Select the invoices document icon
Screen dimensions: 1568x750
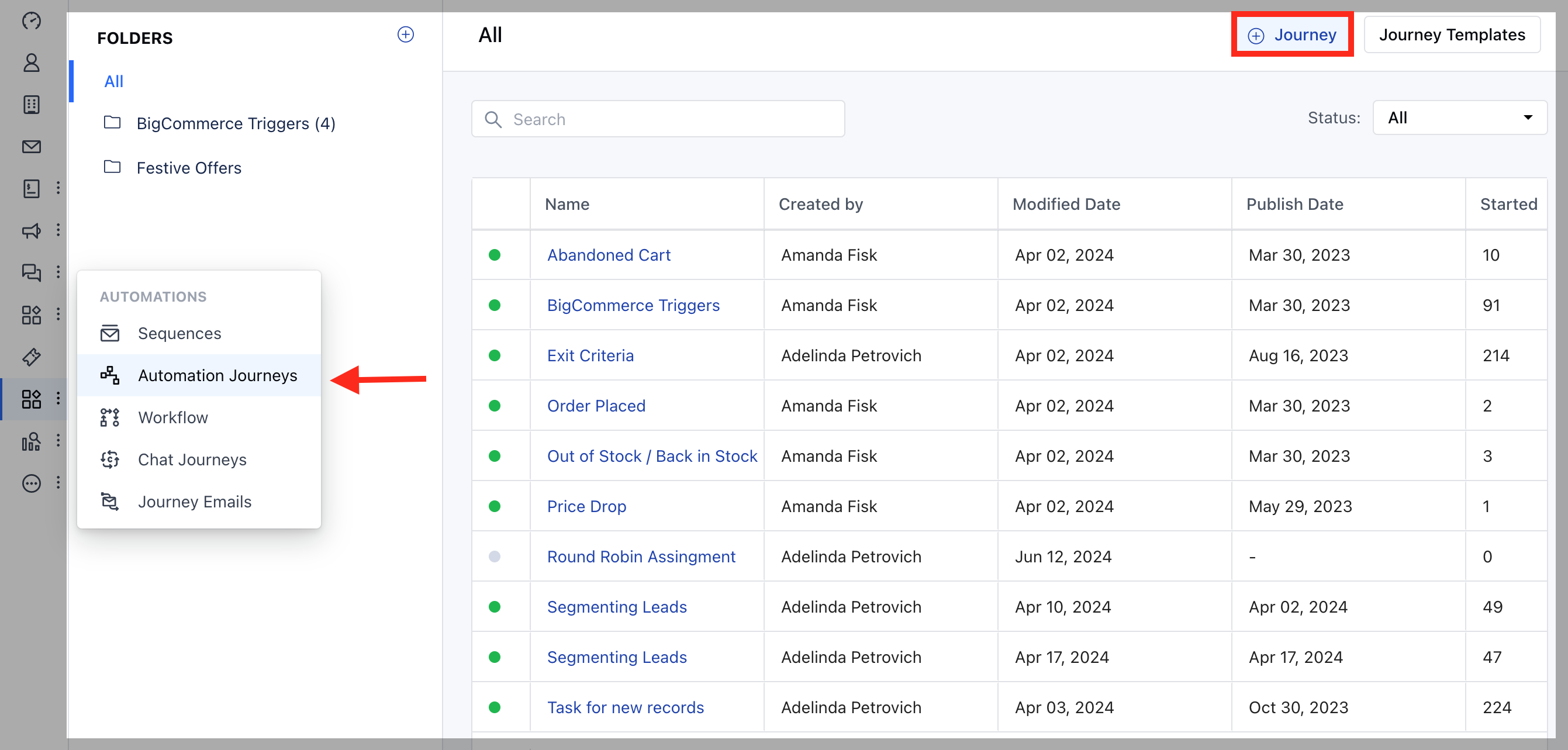point(31,189)
